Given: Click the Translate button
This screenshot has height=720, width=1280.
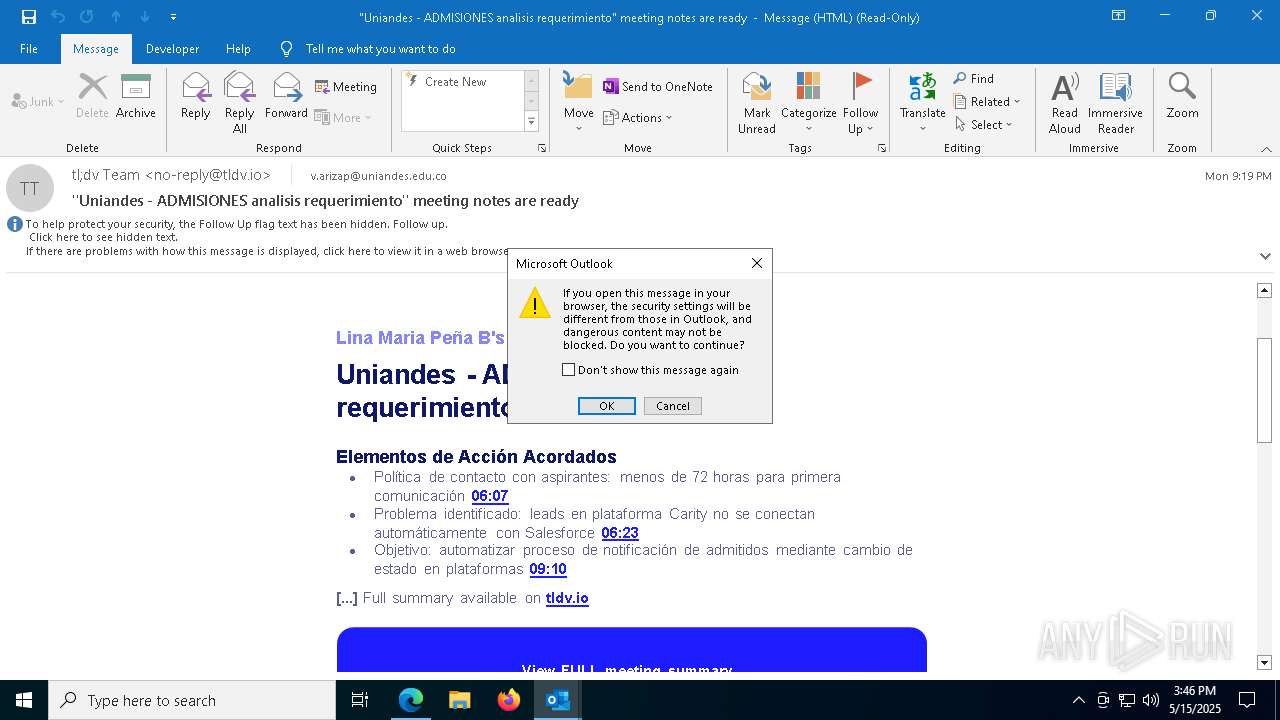Looking at the screenshot, I should pyautogui.click(x=922, y=102).
